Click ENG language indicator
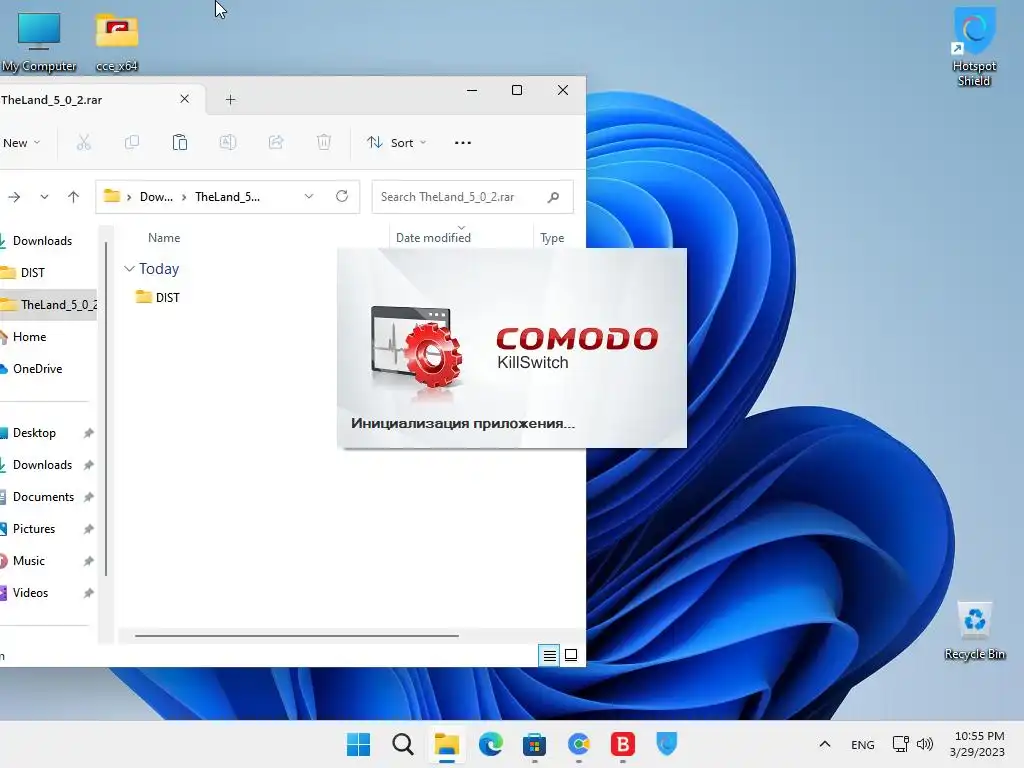Image resolution: width=1024 pixels, height=768 pixels. click(x=863, y=744)
